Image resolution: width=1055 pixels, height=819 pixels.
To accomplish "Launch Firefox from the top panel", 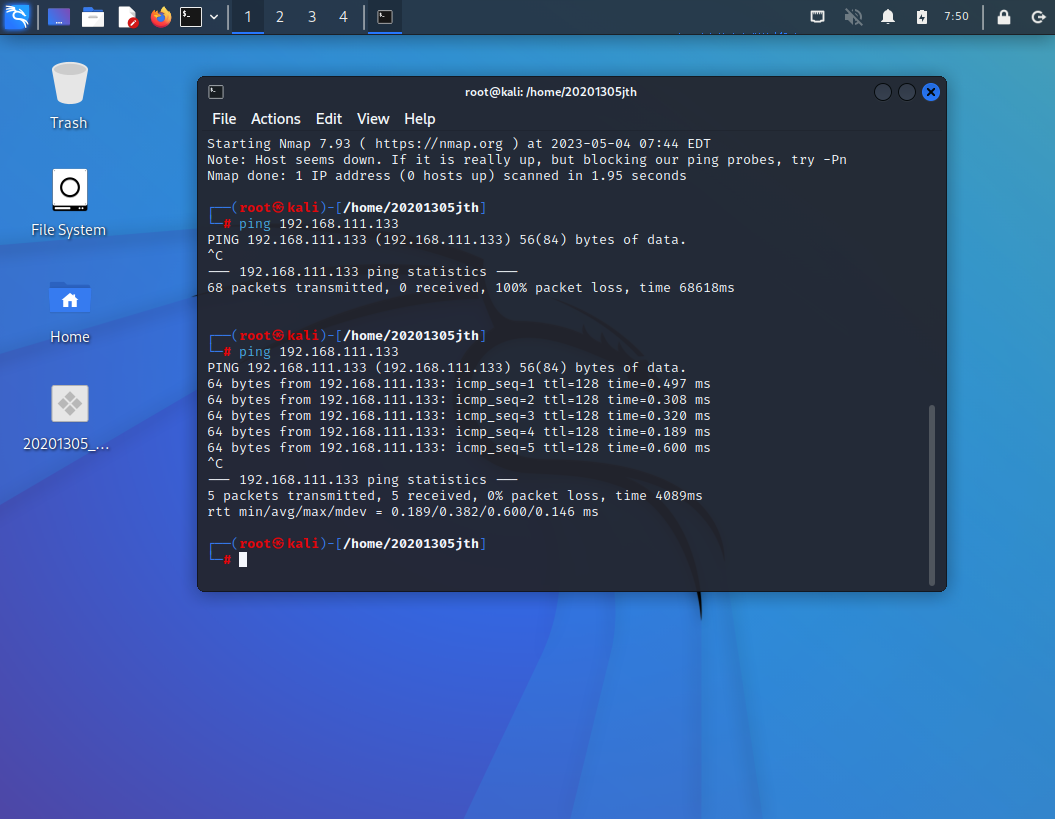I will (x=161, y=17).
